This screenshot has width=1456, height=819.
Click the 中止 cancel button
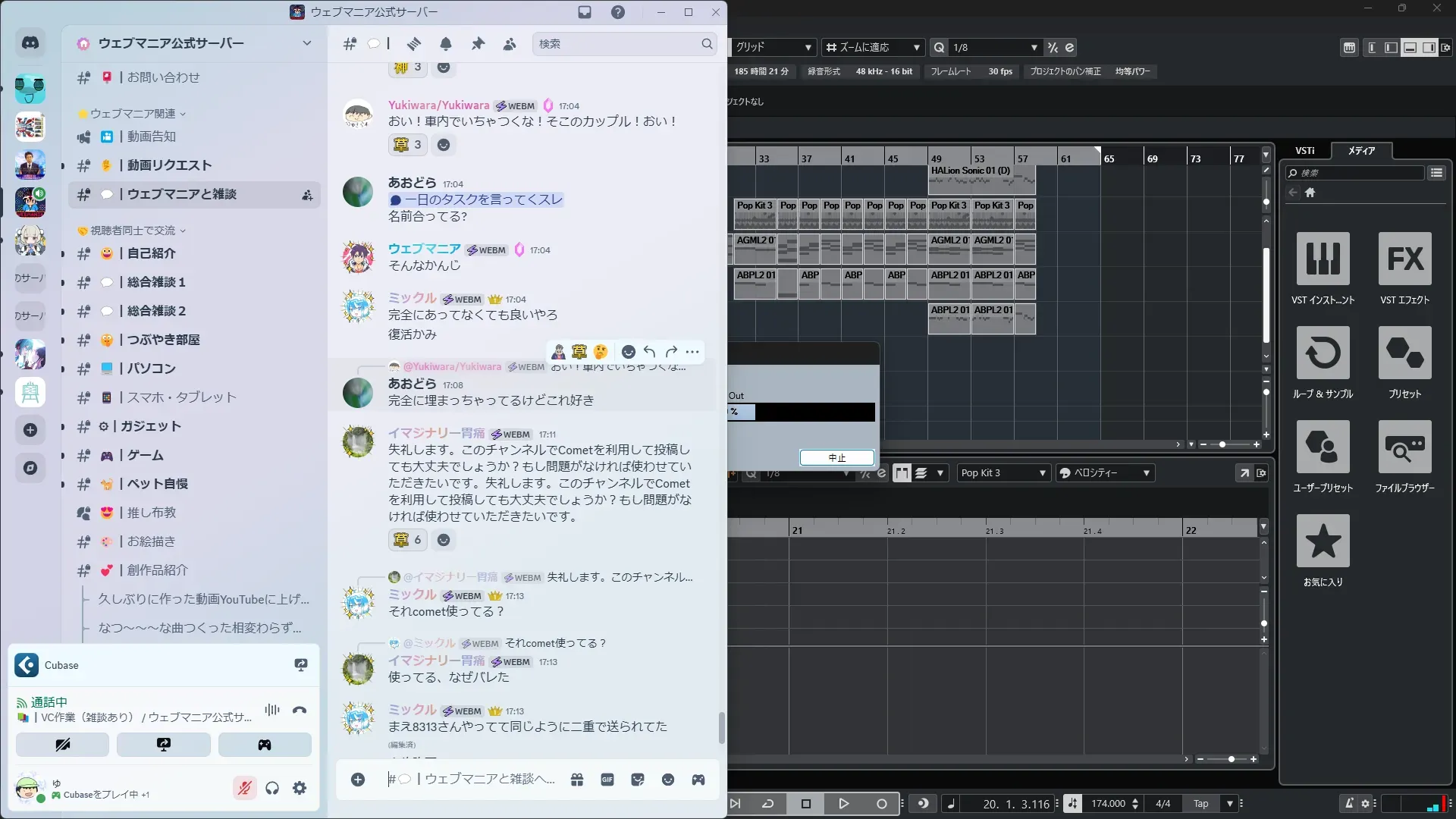836,458
